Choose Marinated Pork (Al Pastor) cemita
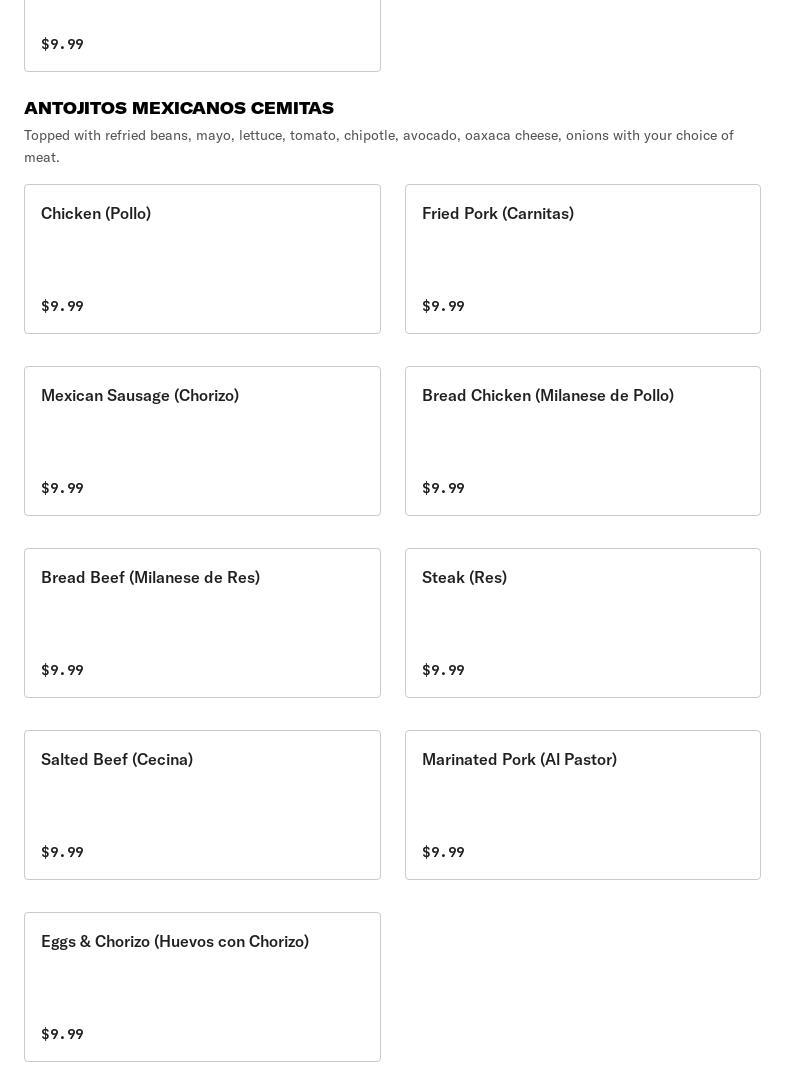The height and width of the screenshot is (1084, 785). [582, 804]
